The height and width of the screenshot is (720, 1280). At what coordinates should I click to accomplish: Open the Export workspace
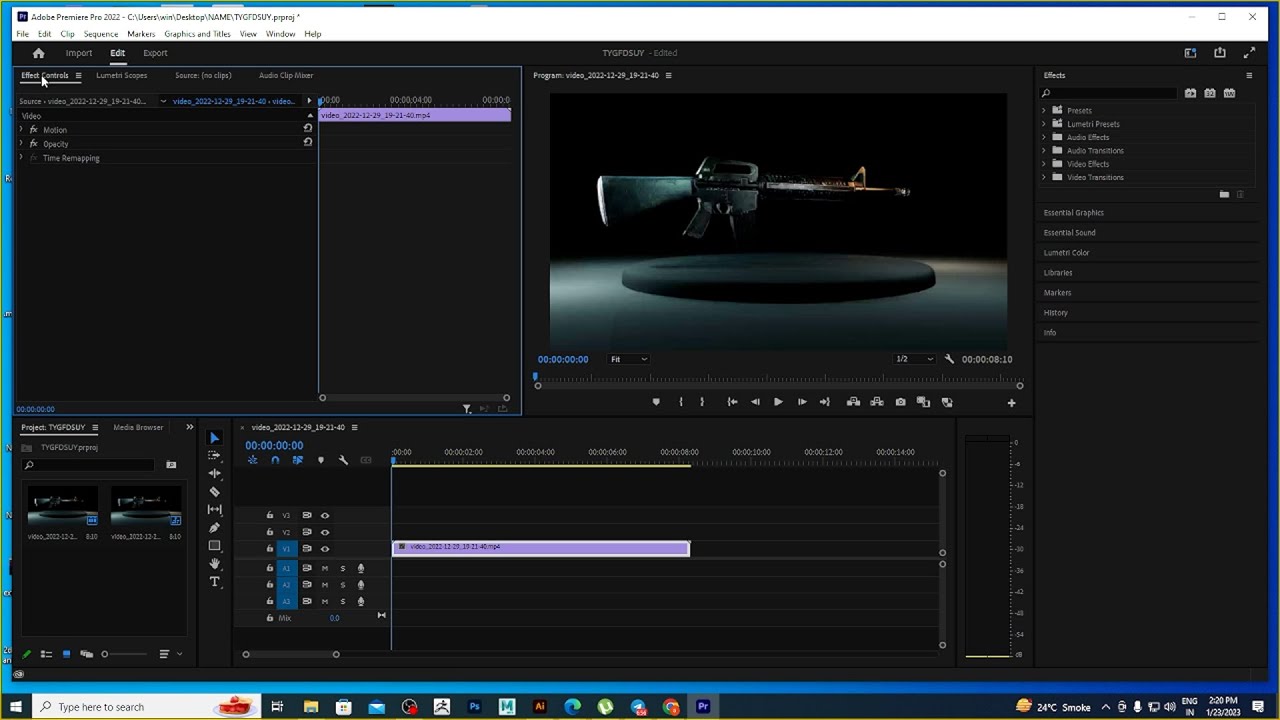click(x=155, y=53)
